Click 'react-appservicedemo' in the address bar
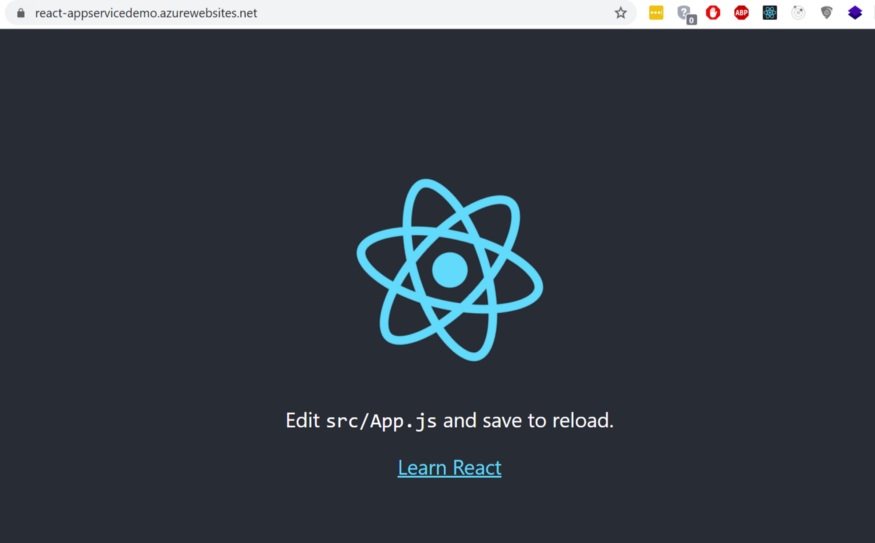Image resolution: width=875 pixels, height=543 pixels. (x=97, y=13)
